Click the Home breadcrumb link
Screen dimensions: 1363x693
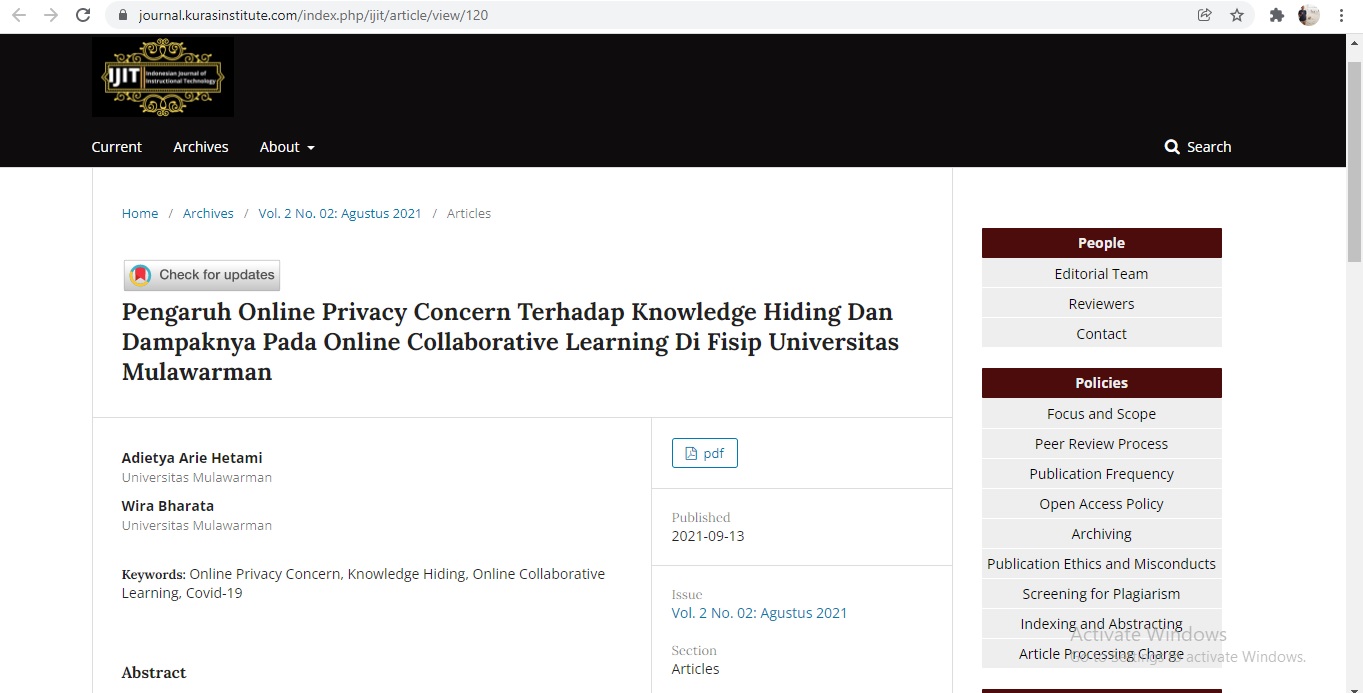140,213
